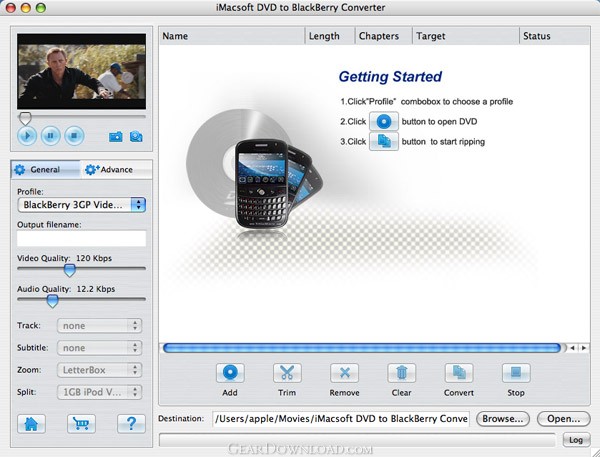This screenshot has height=457, width=600.
Task: Open the Track dropdown
Action: pyautogui.click(x=99, y=326)
